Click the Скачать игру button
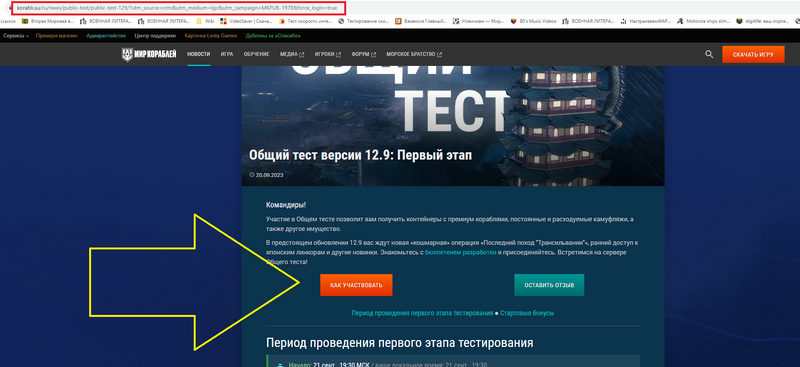 point(753,54)
